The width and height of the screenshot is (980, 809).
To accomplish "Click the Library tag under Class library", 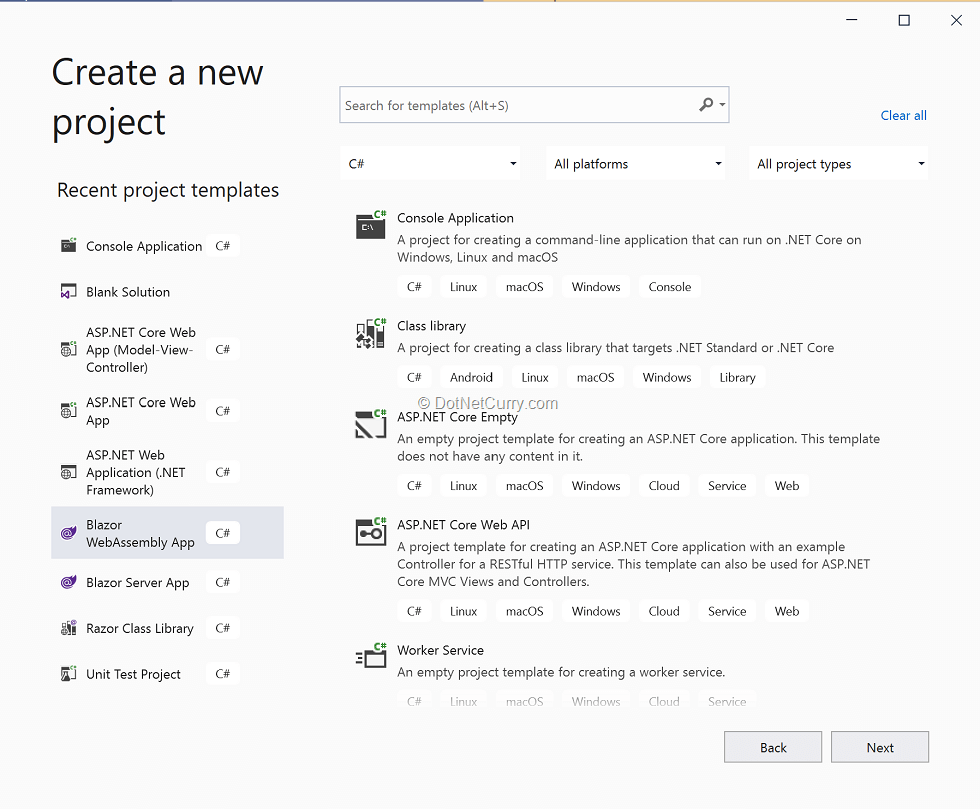I will click(738, 377).
